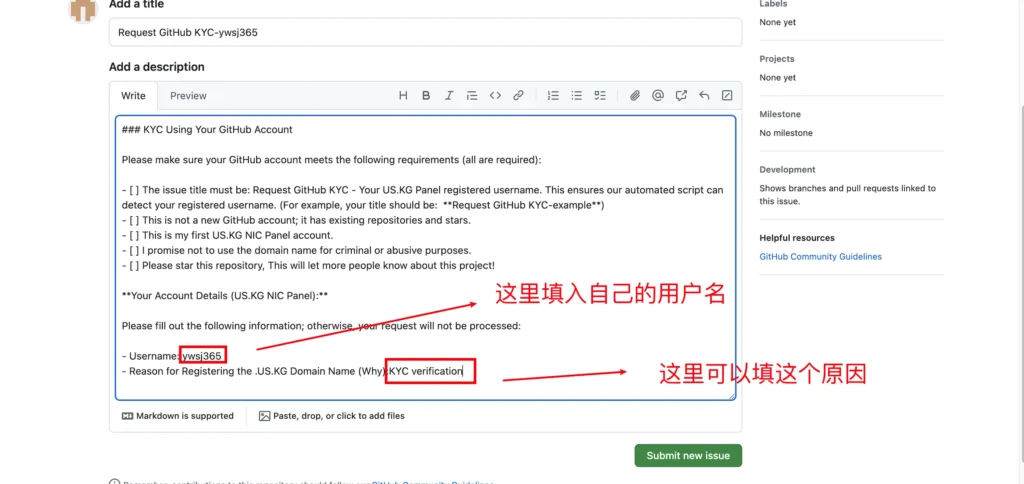The height and width of the screenshot is (484, 1024).
Task: Select the Write tab
Action: 133,96
